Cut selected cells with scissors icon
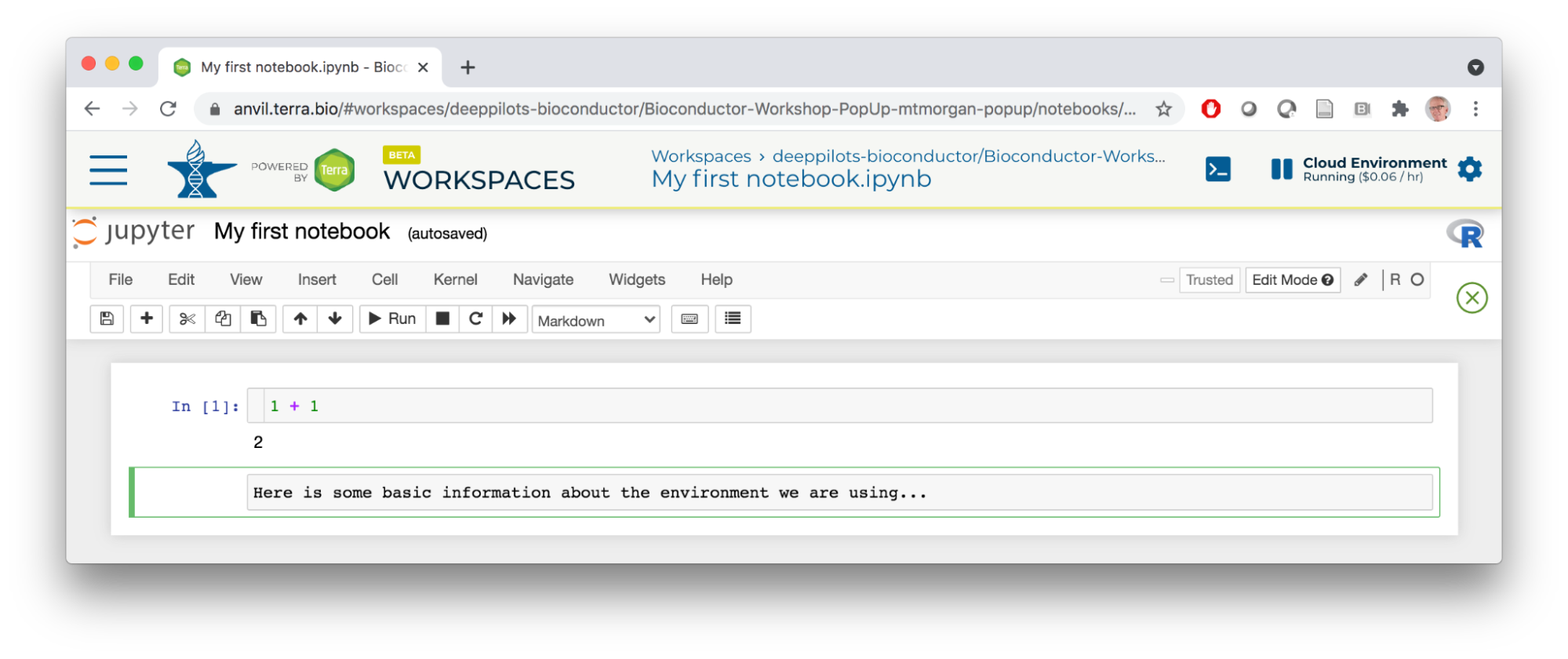Screen dimensions: 1568x659 pos(187,319)
